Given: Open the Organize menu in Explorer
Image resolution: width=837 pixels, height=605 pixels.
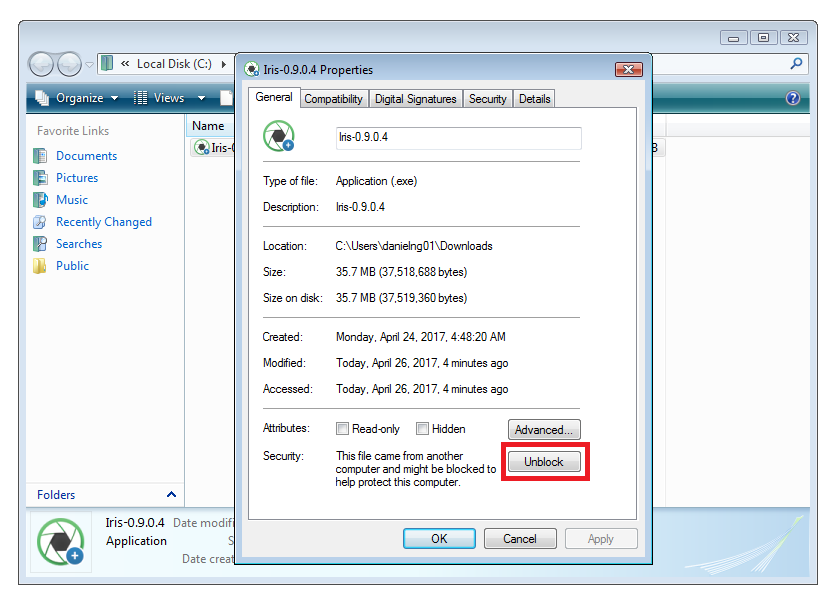Looking at the screenshot, I should (78, 98).
